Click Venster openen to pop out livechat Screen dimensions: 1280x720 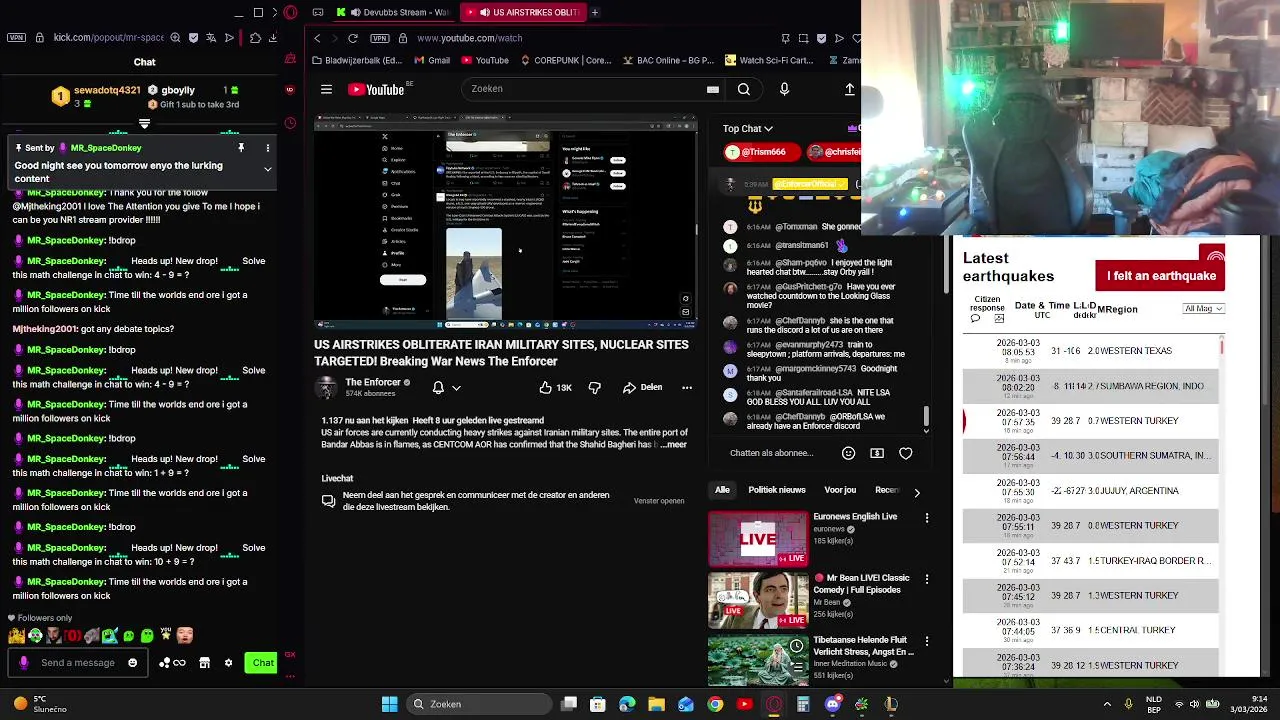(x=659, y=501)
